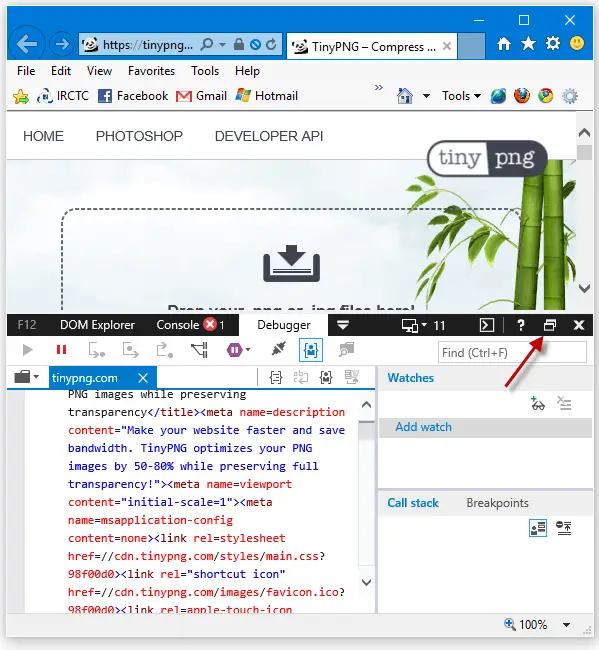
Task: Click the Add watch row
Action: [x=485, y=427]
